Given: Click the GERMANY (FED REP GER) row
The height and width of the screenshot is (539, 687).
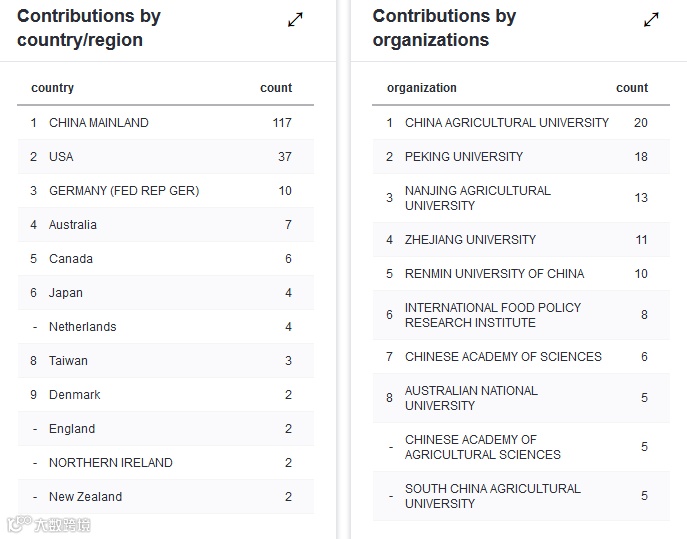Looking at the screenshot, I should [124, 191].
